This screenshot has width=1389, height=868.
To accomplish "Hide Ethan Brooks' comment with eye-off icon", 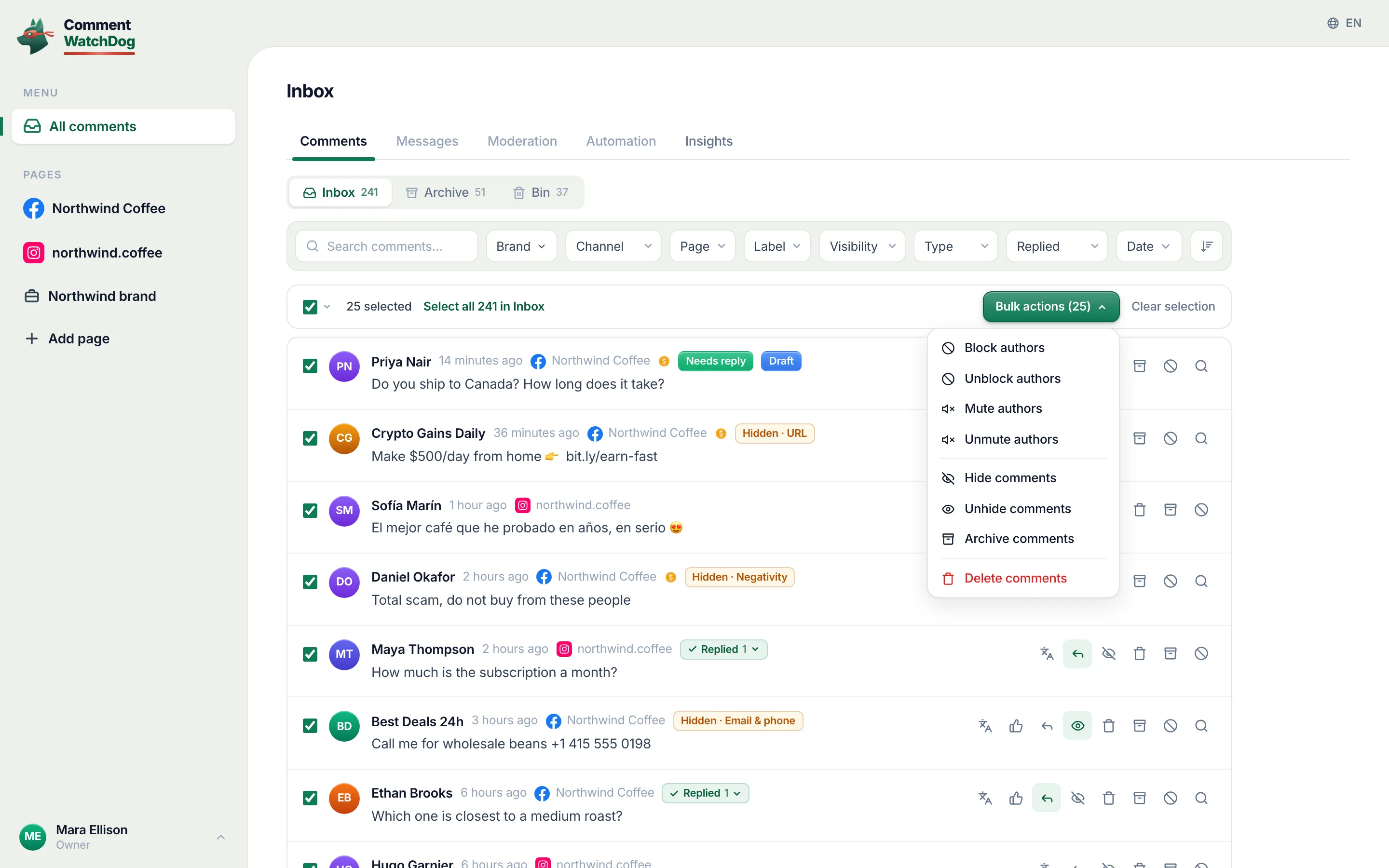I will click(1077, 799).
